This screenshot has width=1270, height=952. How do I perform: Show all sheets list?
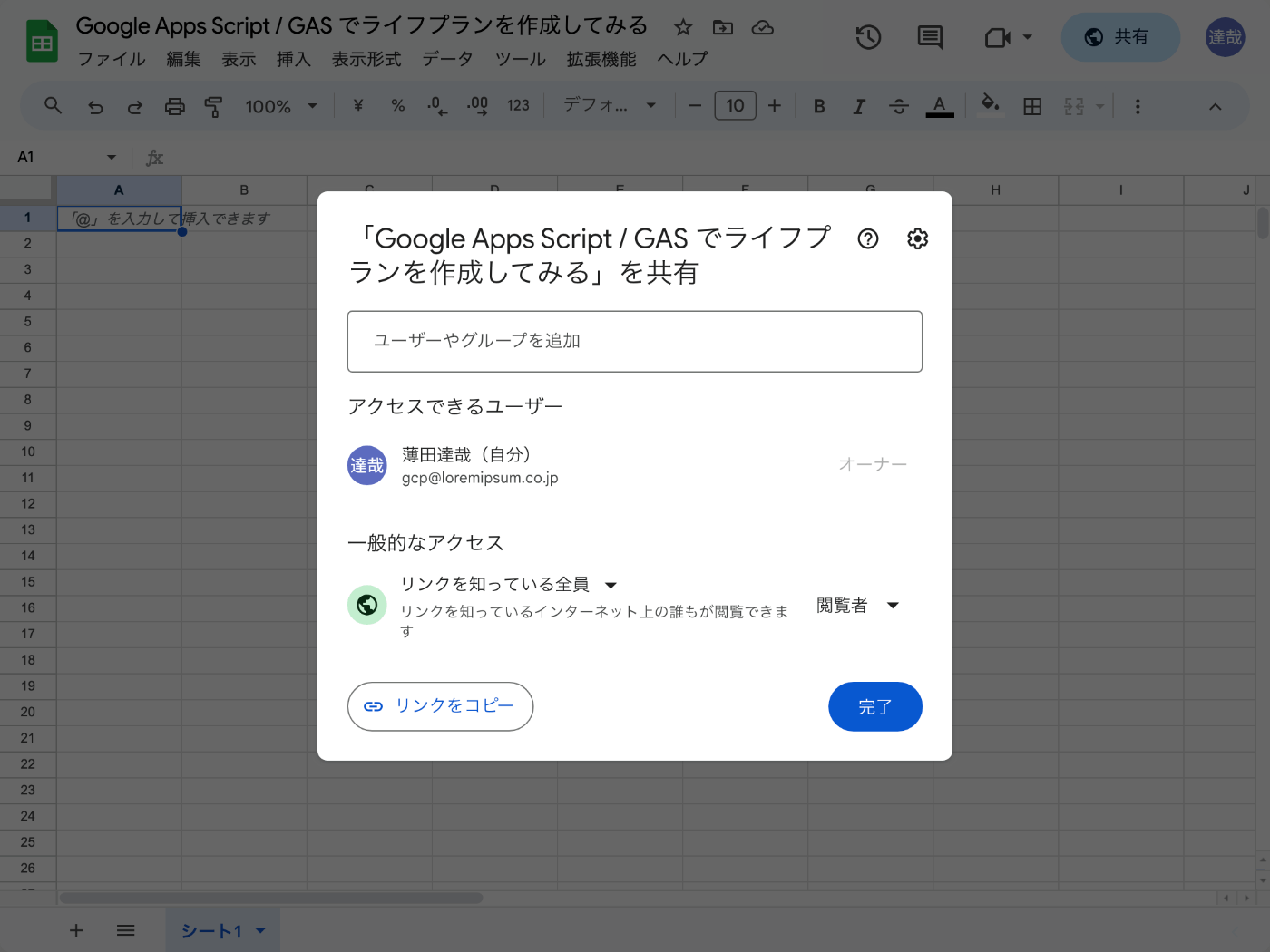click(x=126, y=930)
